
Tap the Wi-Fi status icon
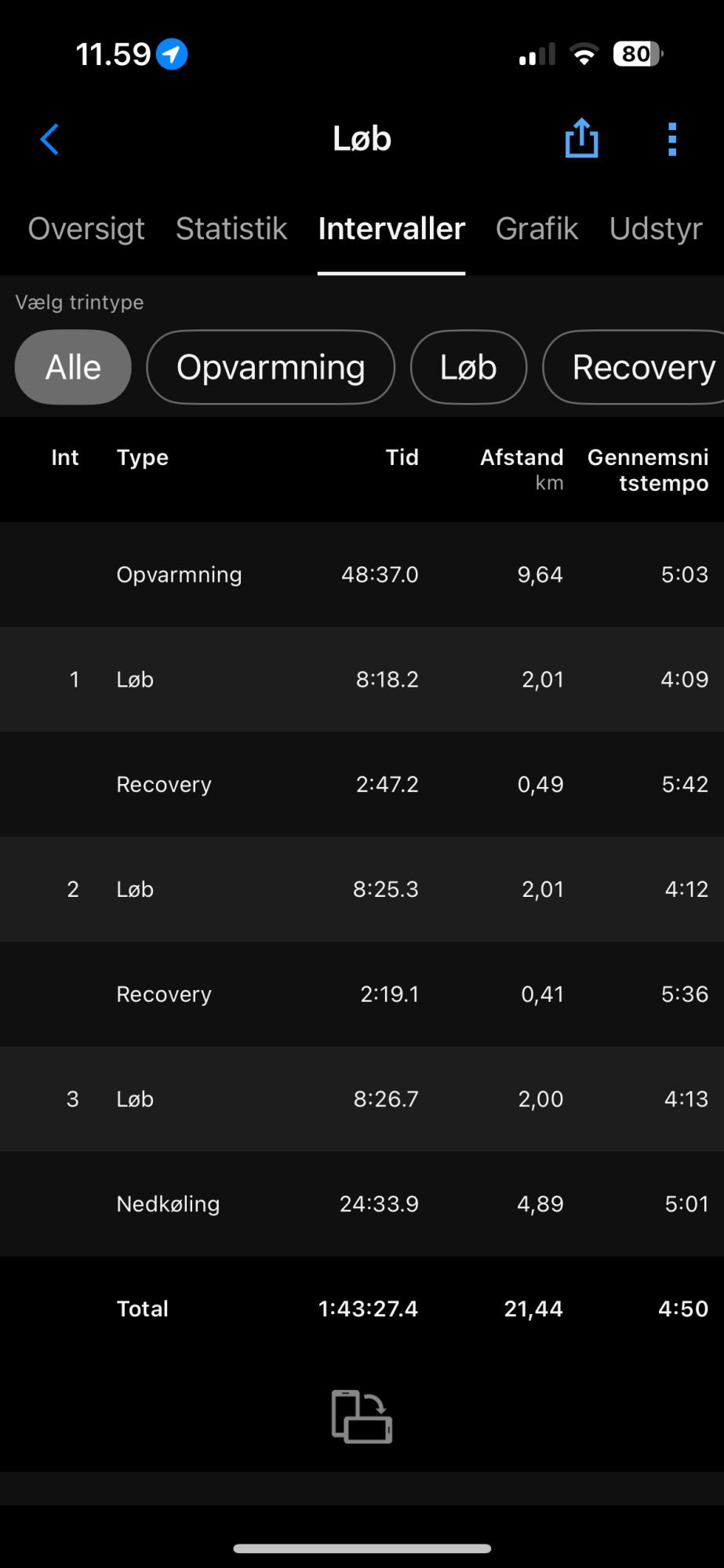click(583, 54)
